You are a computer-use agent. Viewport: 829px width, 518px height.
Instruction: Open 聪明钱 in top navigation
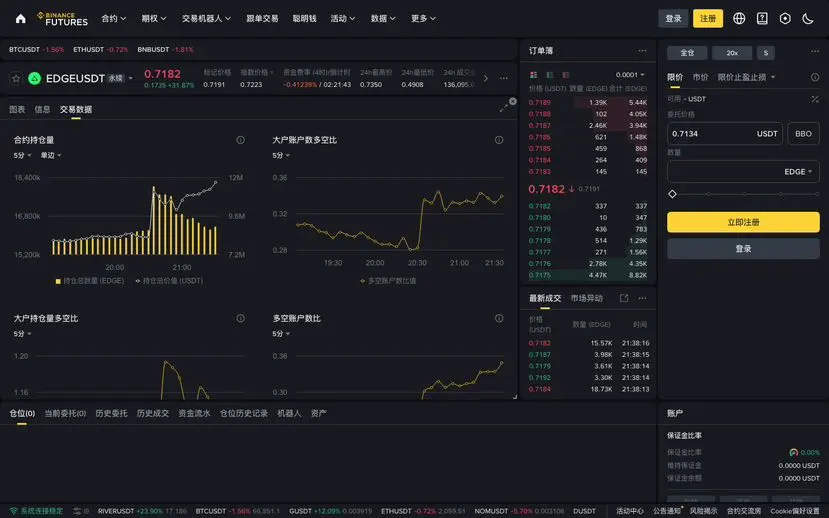click(x=305, y=18)
